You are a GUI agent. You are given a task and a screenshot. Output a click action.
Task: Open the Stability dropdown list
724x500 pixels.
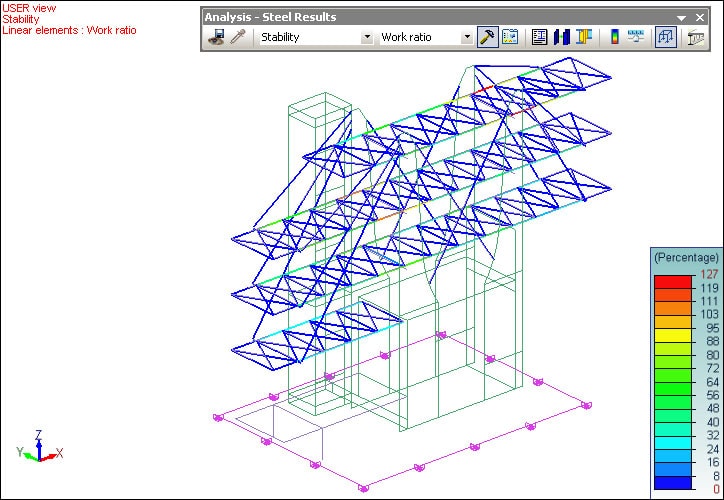367,37
